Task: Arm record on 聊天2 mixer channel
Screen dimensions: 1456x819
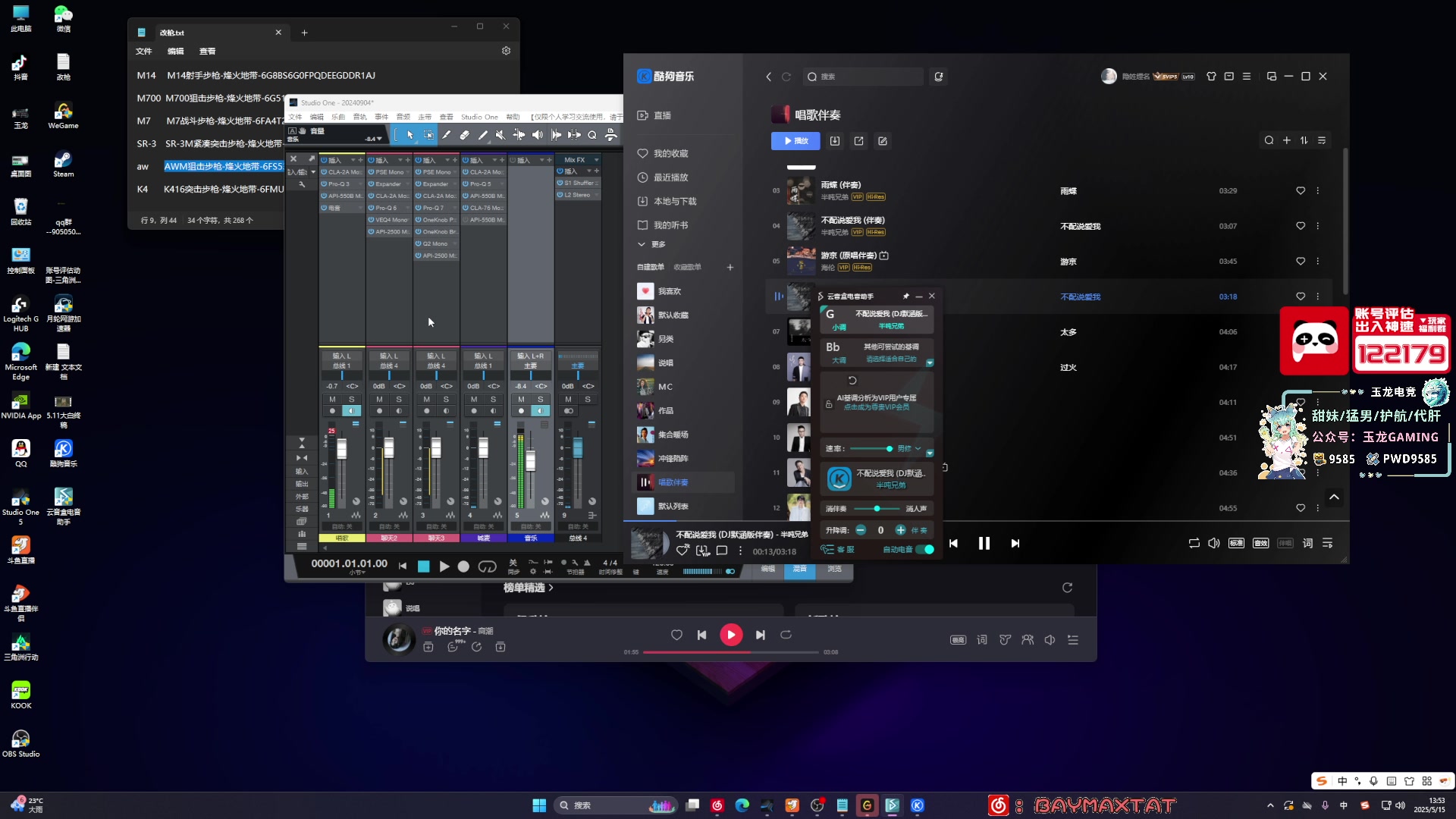Action: (x=379, y=410)
